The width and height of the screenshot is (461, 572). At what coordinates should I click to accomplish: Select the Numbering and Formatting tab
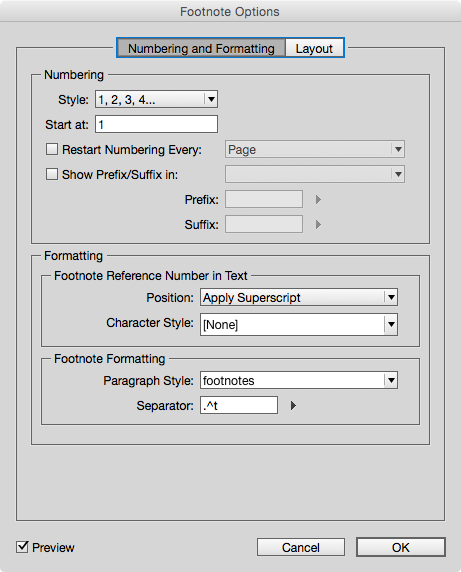pos(201,48)
